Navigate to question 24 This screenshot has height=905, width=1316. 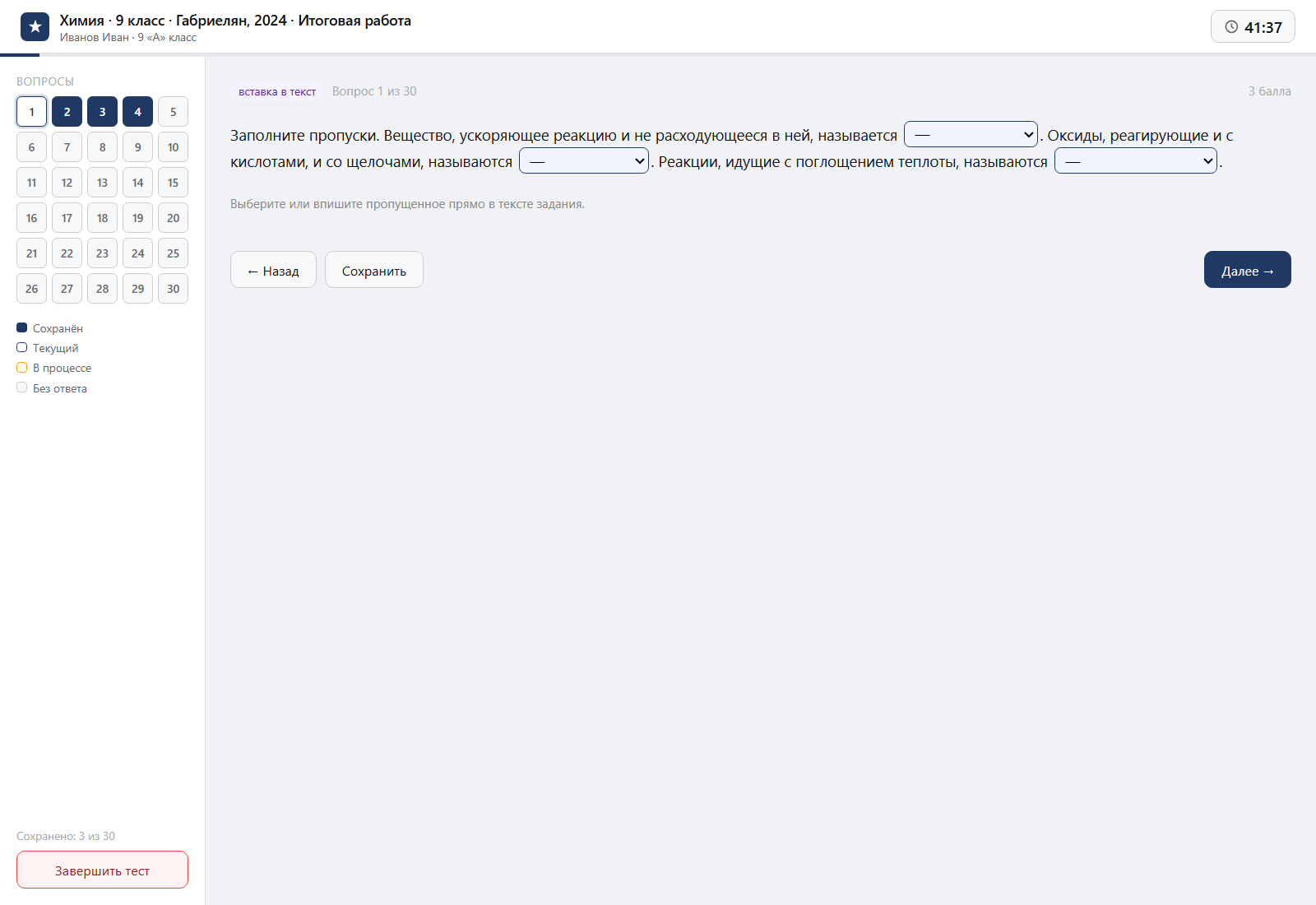(x=137, y=253)
